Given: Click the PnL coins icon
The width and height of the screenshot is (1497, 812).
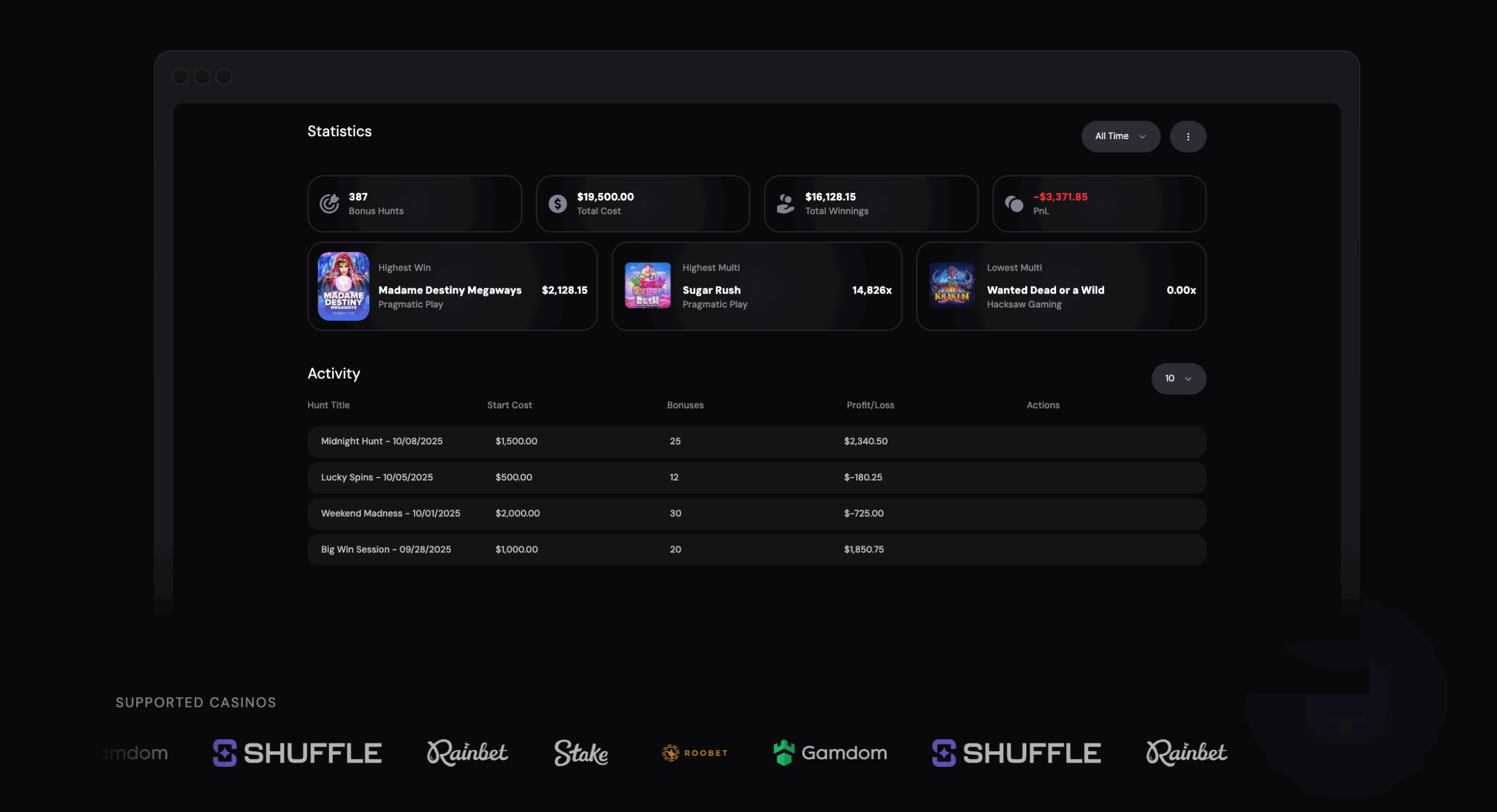Looking at the screenshot, I should pos(1014,203).
